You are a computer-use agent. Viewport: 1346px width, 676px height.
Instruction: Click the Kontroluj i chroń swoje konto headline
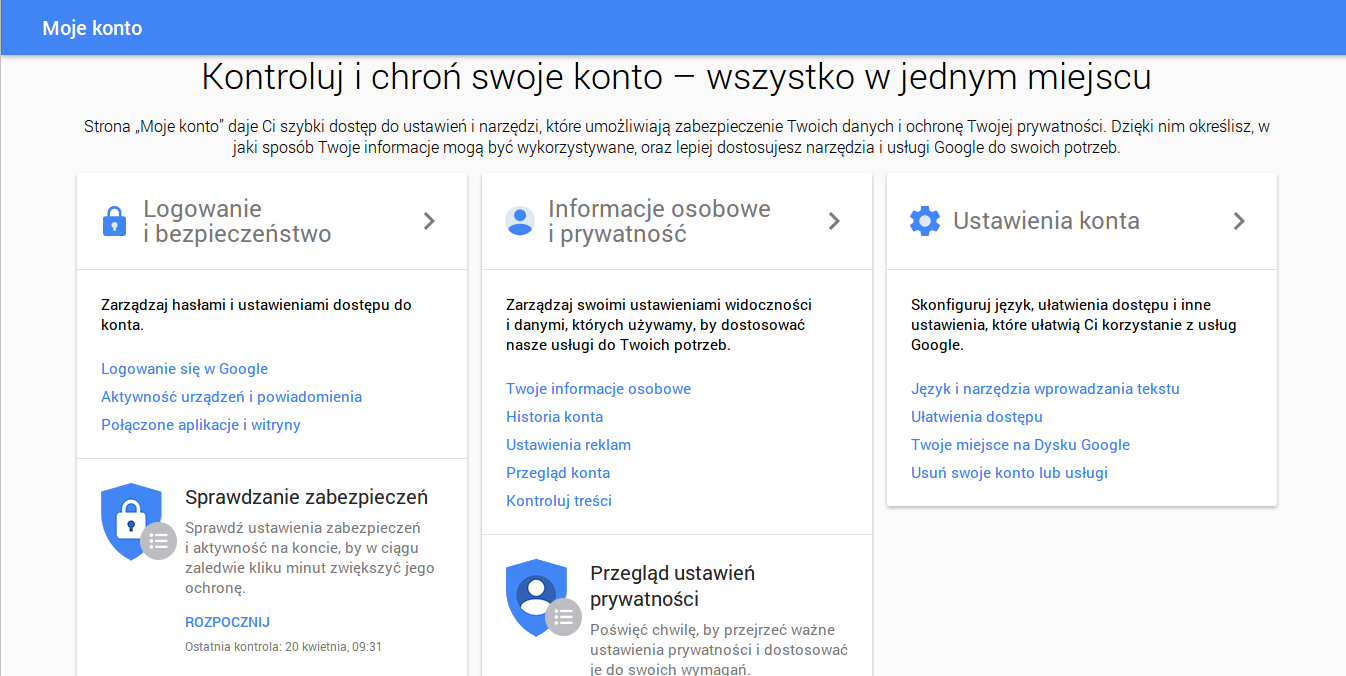click(x=676, y=77)
